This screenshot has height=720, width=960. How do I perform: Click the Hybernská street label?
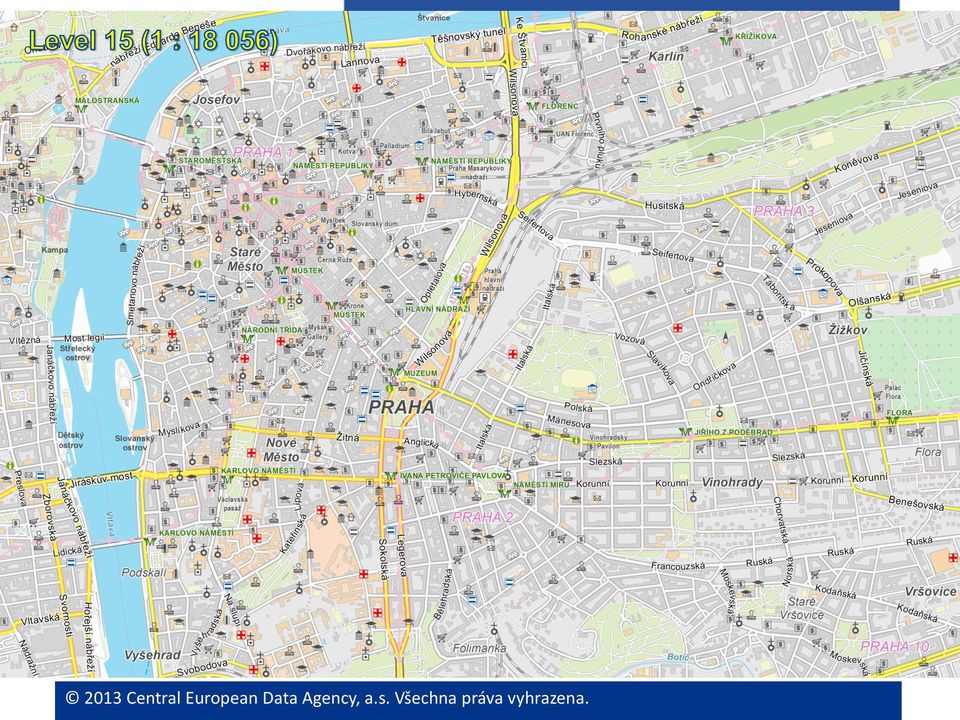(476, 197)
